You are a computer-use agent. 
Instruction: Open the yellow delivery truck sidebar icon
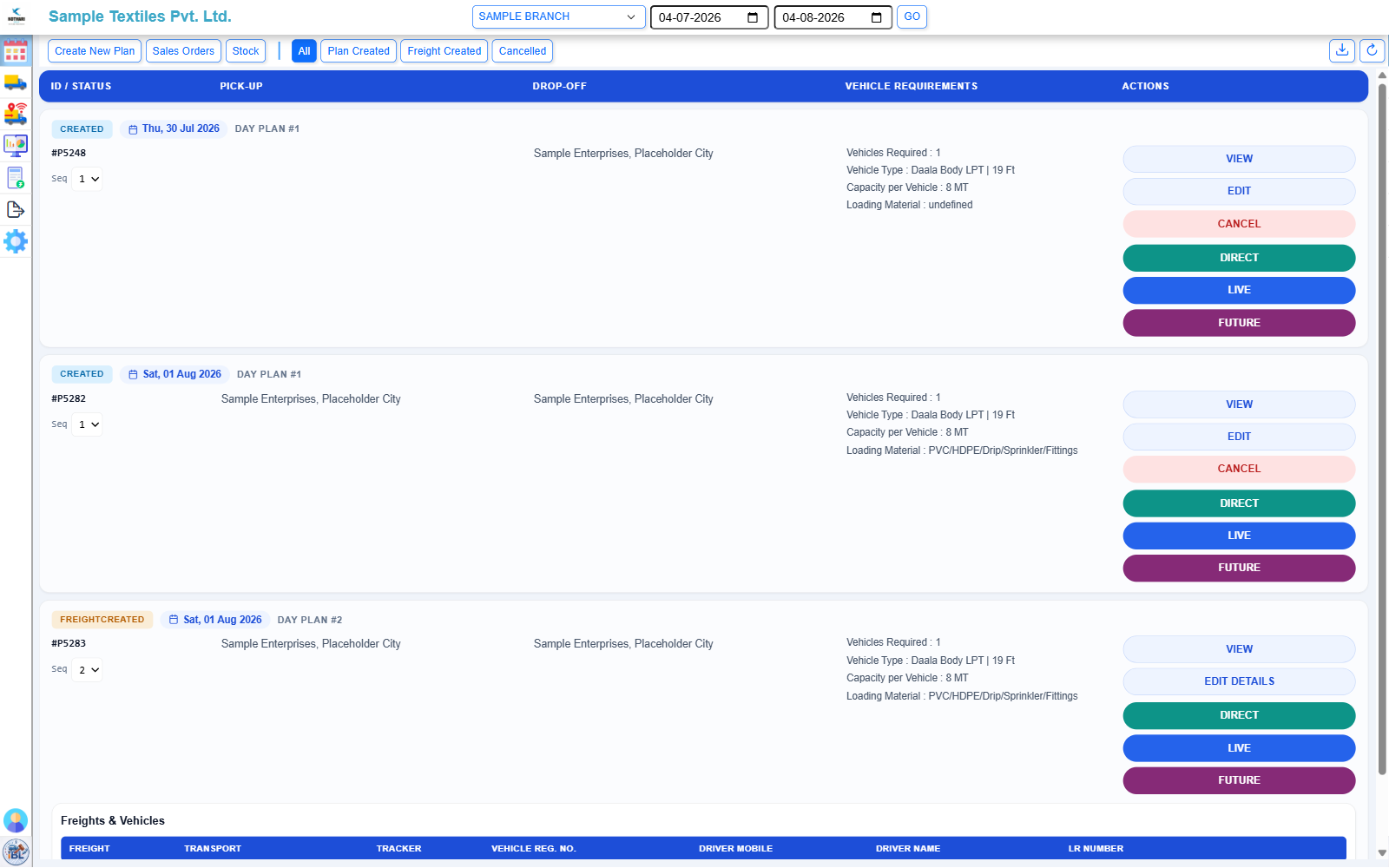pos(16,82)
